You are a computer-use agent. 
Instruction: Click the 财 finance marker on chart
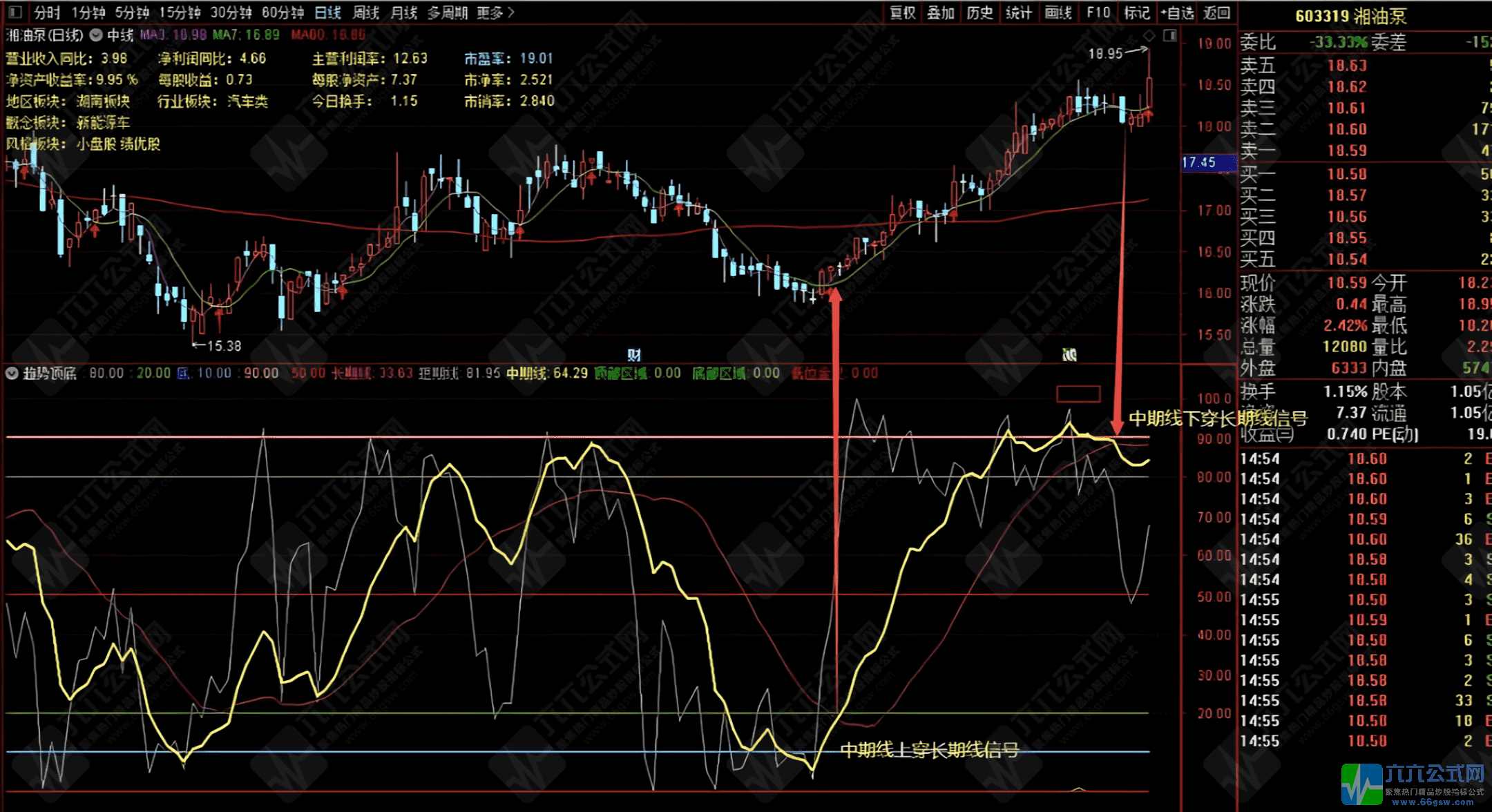pos(634,355)
